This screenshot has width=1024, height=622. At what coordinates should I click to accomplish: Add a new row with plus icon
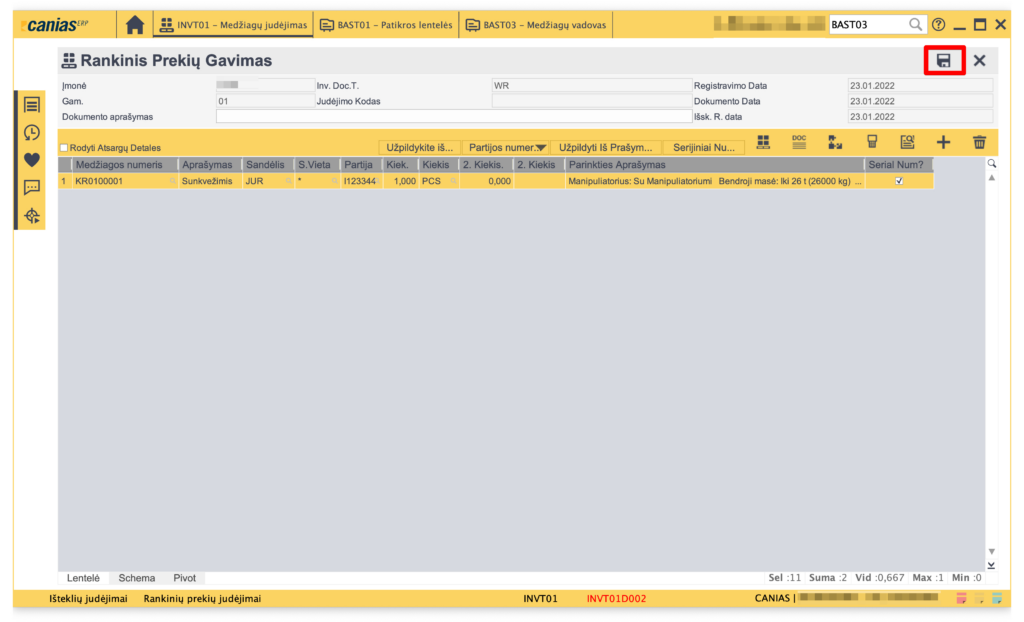coord(942,143)
